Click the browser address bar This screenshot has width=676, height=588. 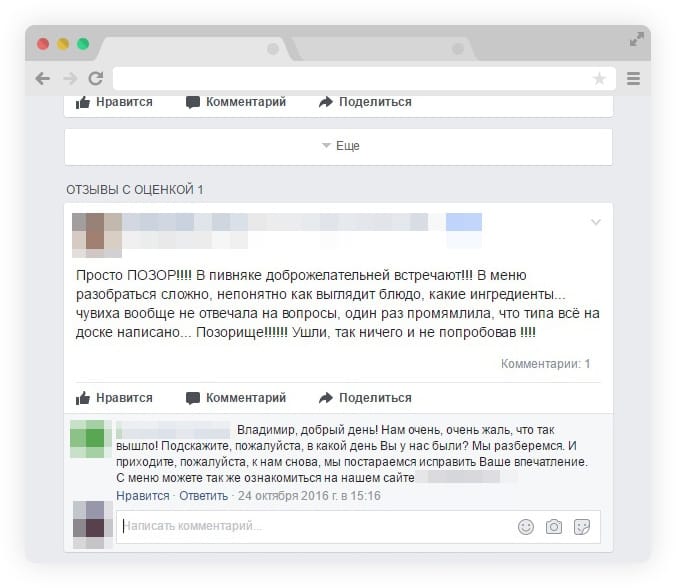pyautogui.click(x=364, y=78)
